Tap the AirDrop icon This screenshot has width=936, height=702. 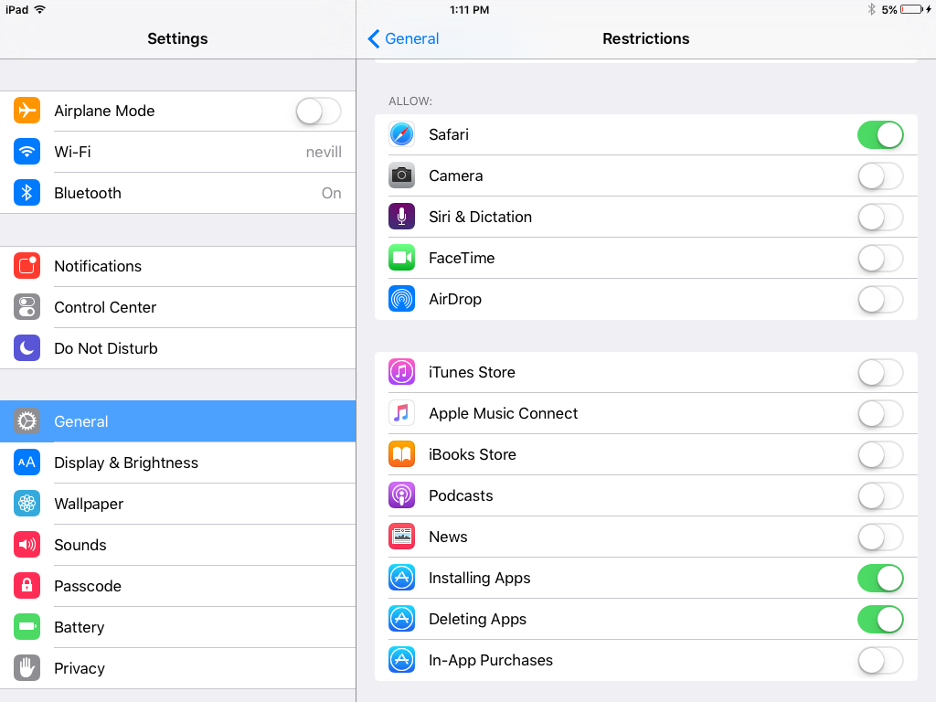coord(402,299)
